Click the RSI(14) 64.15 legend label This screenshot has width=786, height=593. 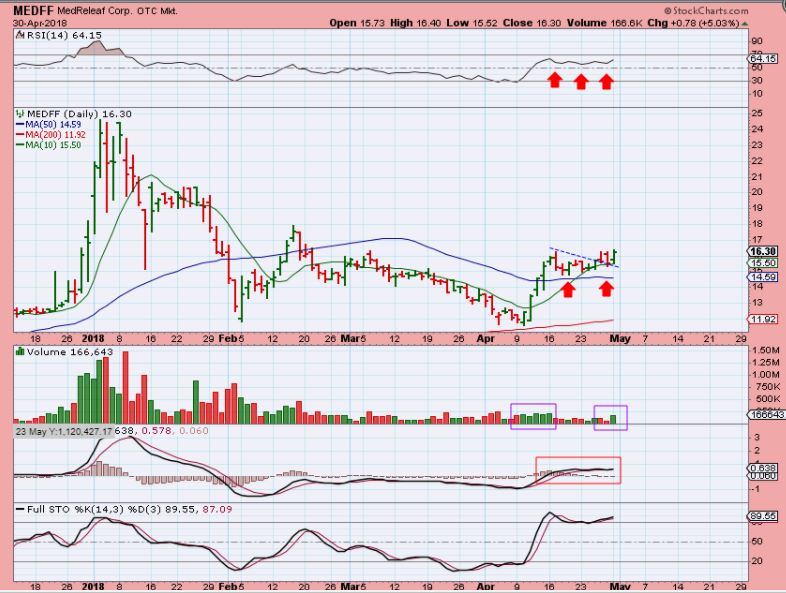pyautogui.click(x=64, y=35)
